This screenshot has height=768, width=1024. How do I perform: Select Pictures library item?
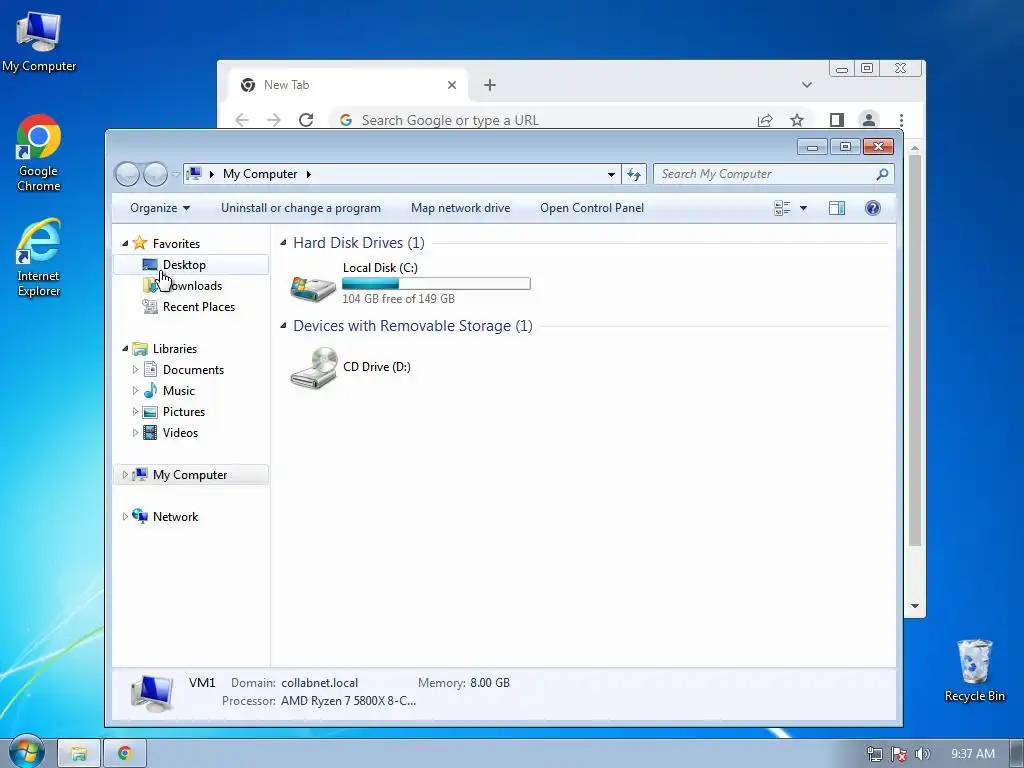click(x=184, y=411)
